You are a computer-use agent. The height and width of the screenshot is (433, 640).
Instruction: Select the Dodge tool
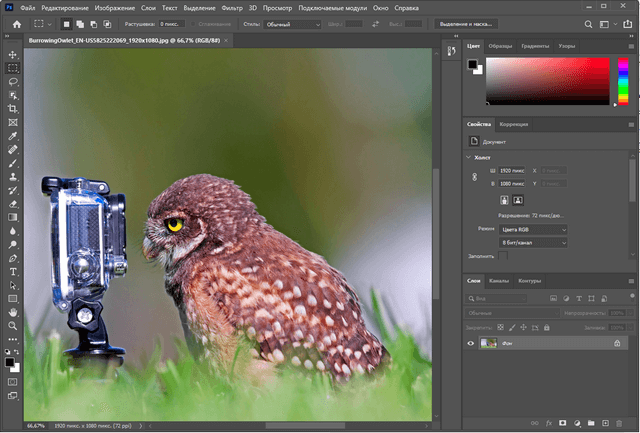click(13, 244)
